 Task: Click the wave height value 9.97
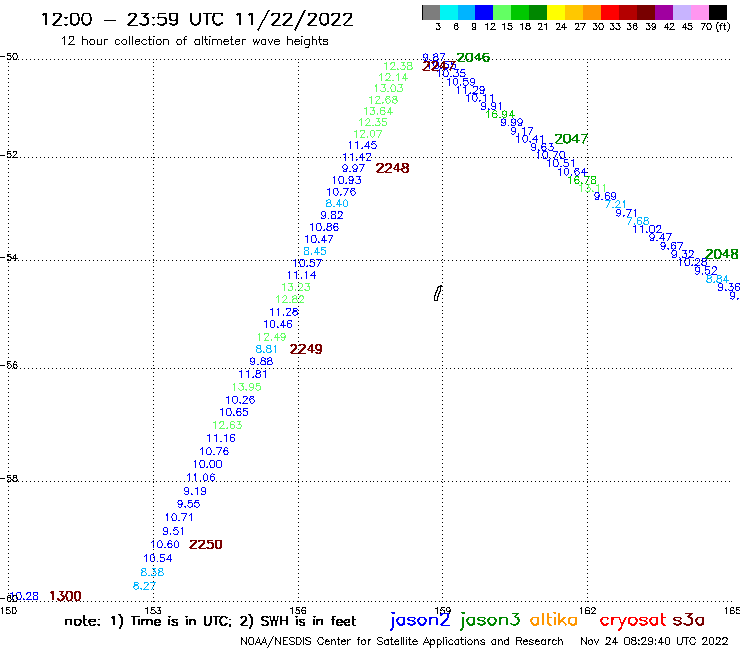click(x=353, y=169)
